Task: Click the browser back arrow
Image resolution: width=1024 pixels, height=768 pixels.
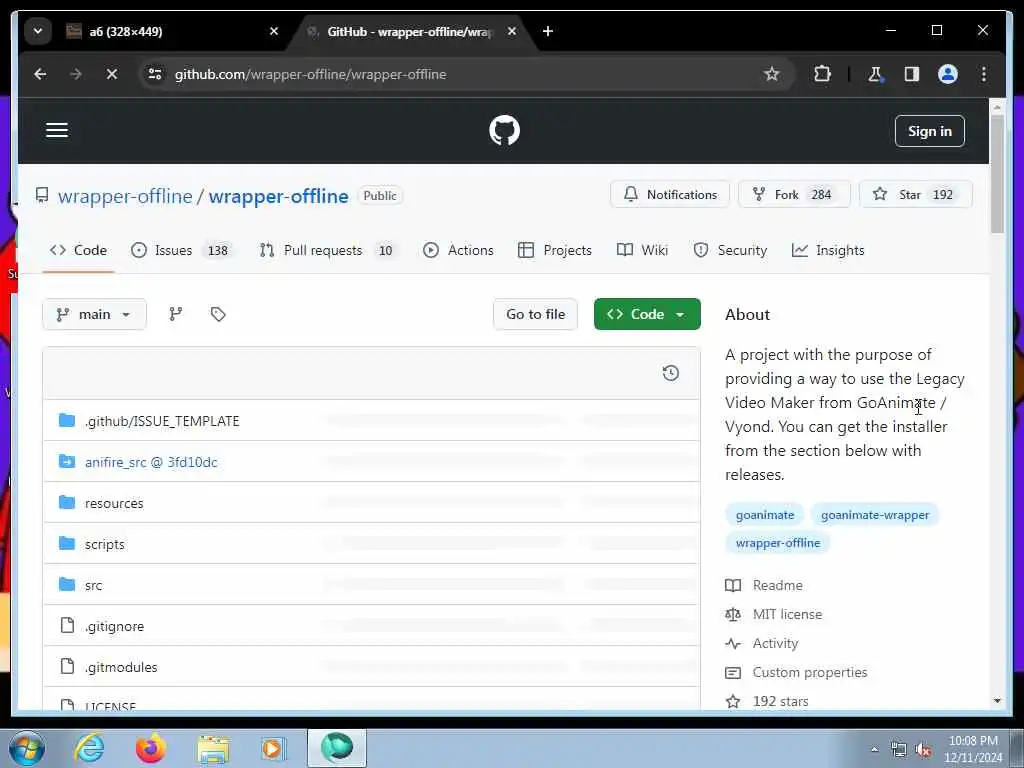Action: coord(40,74)
